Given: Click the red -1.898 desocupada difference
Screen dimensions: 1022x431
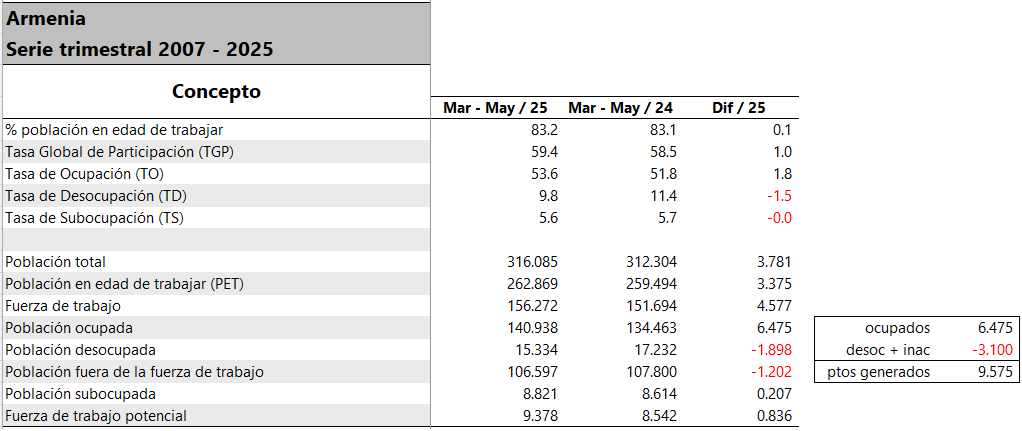Looking at the screenshot, I should [771, 350].
